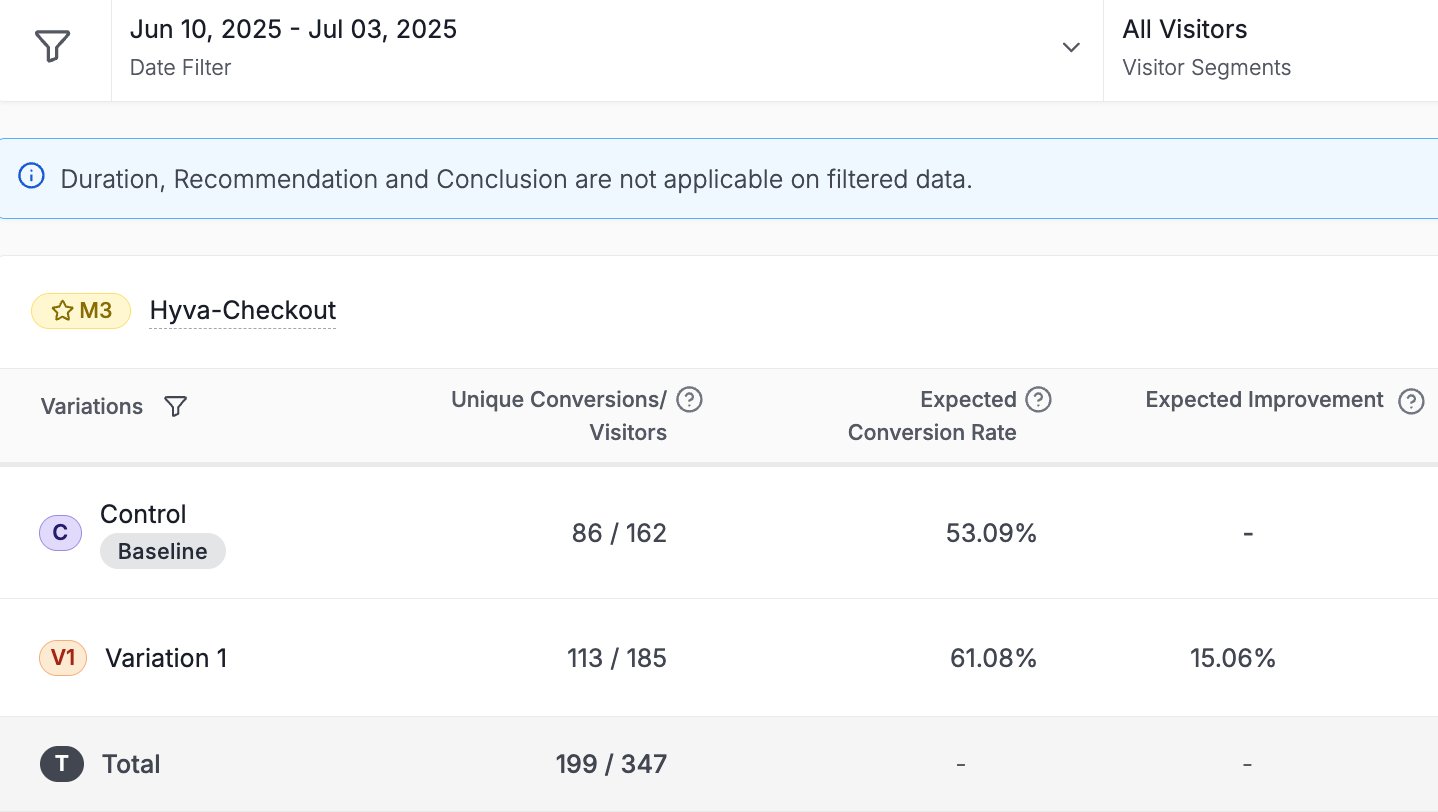
Task: Show help for Expected Improvement
Action: pyautogui.click(x=1411, y=401)
